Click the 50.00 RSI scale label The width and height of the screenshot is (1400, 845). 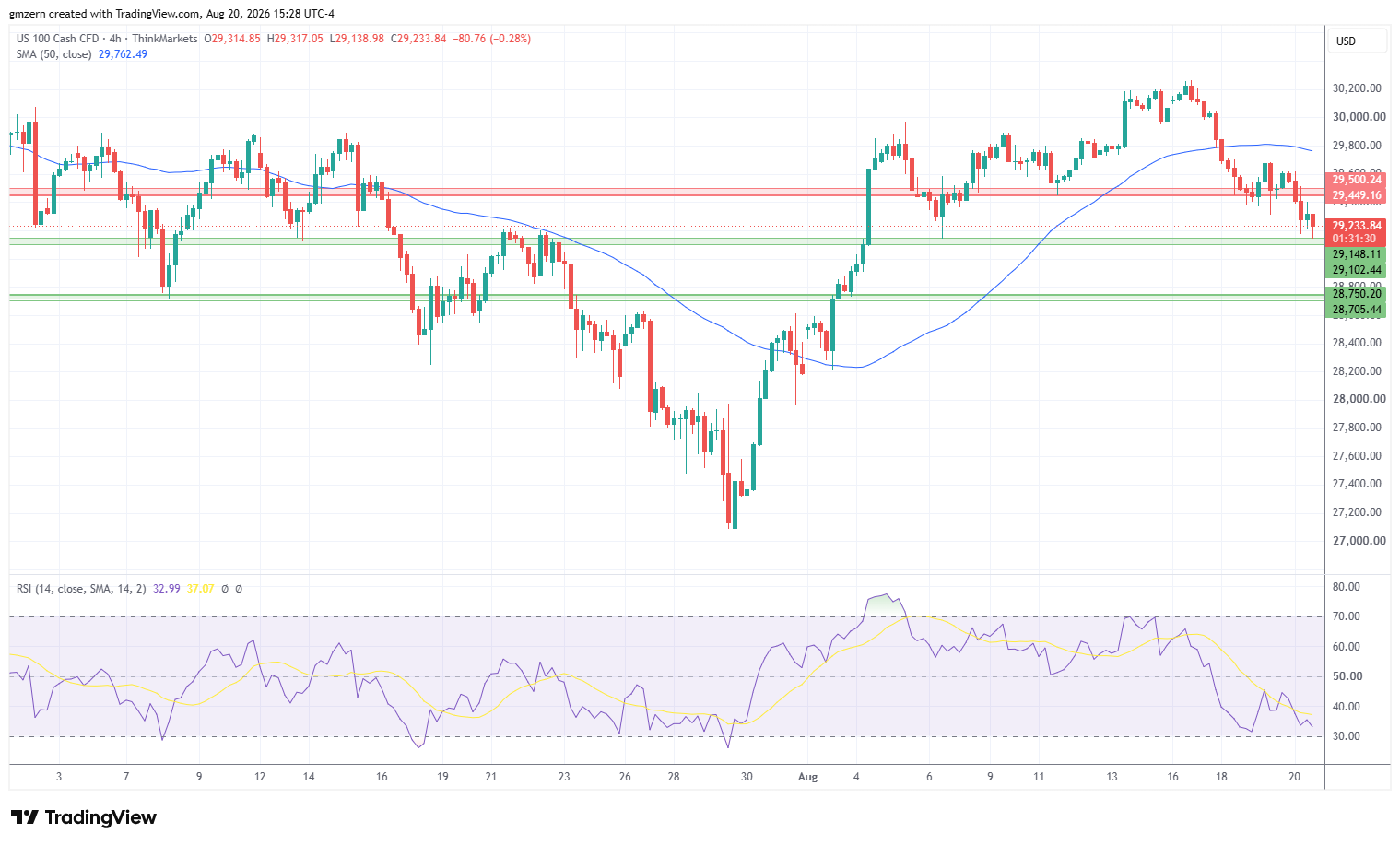click(1347, 676)
